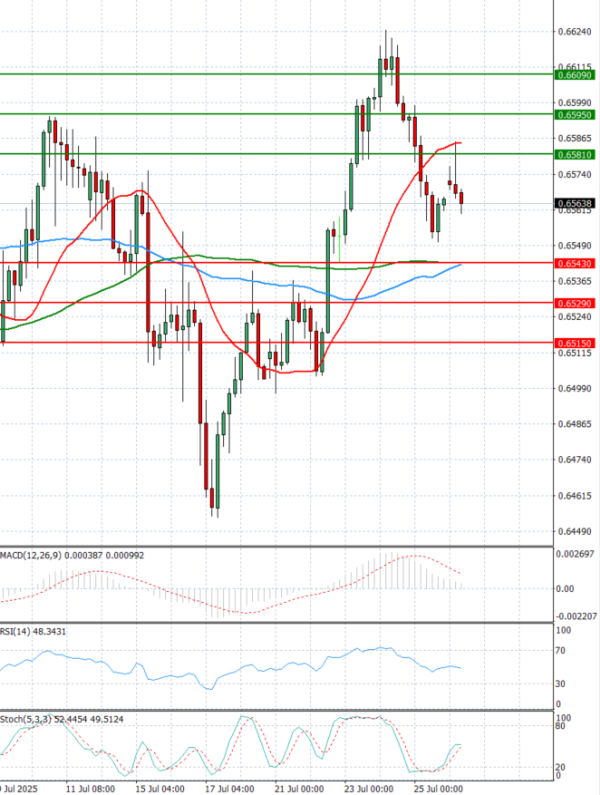Click the red 0.65290 support price label
600x795 pixels.
tap(575, 304)
